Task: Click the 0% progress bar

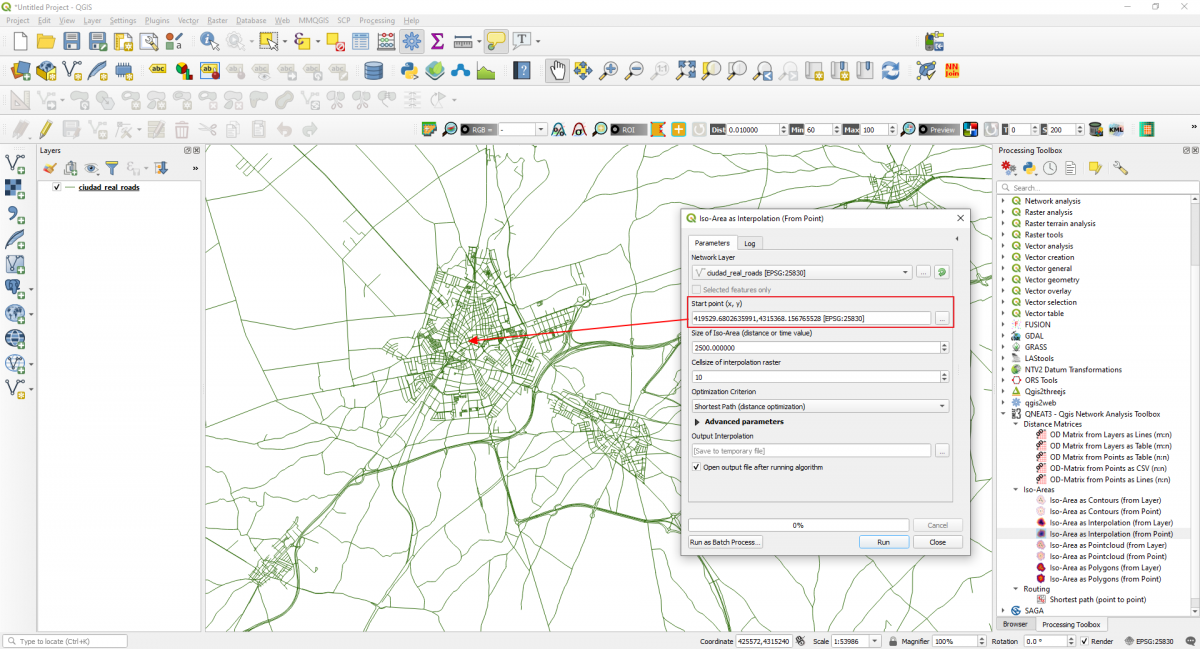Action: [x=798, y=525]
